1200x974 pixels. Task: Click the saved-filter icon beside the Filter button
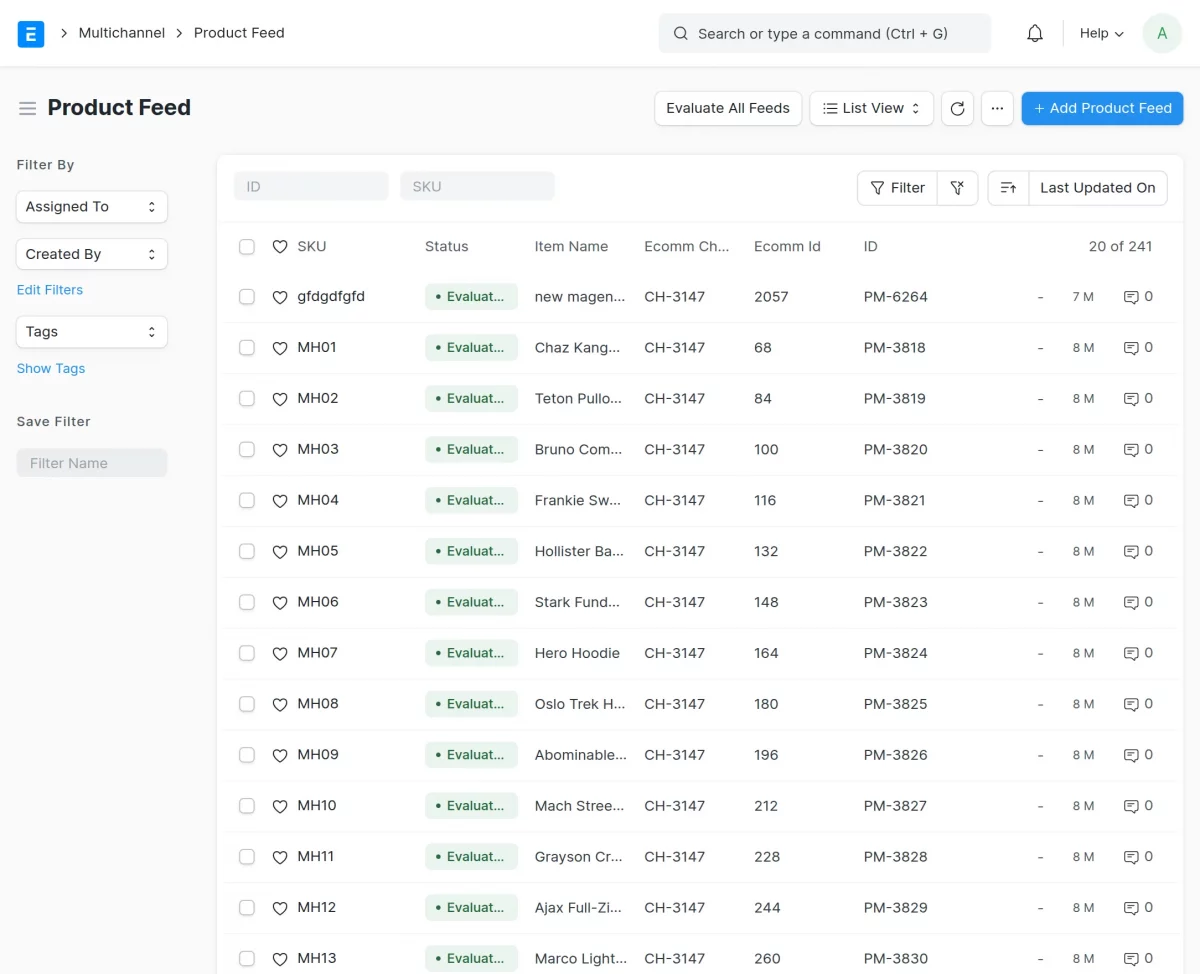click(x=957, y=187)
